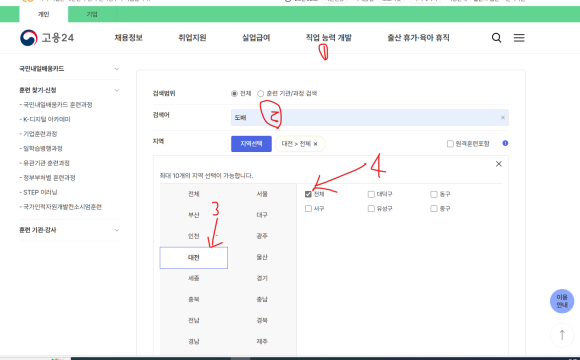Screen dimensions: 580x360
Task: Select 제주 in the region list
Action: click(262, 342)
